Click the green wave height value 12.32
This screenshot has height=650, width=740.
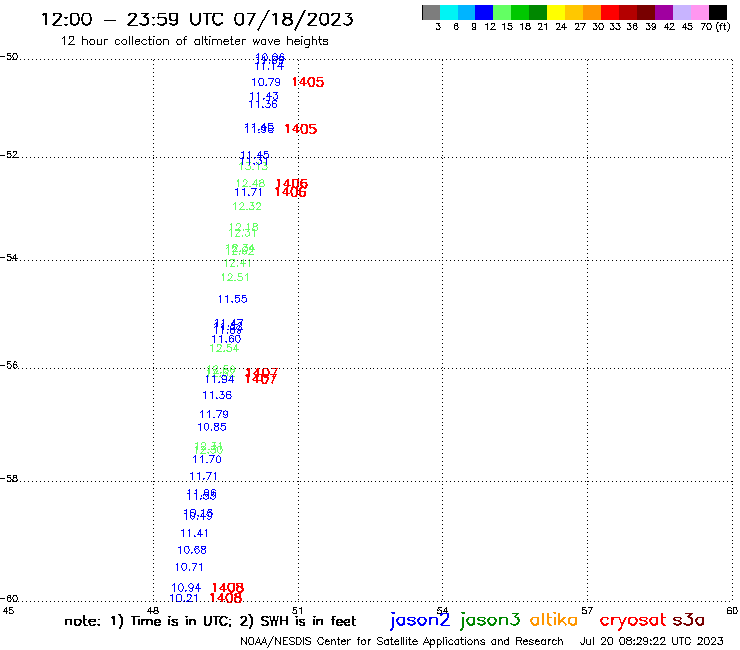[x=247, y=206]
